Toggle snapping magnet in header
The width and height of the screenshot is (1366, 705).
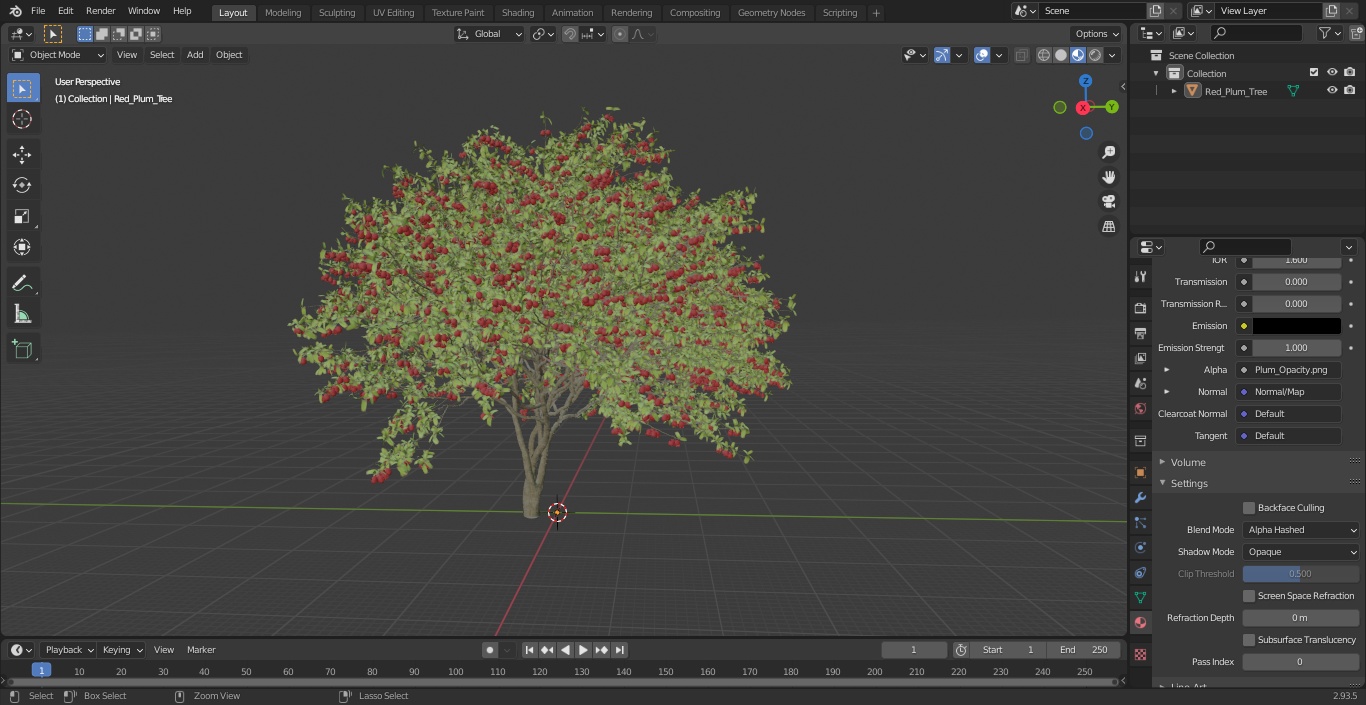click(570, 34)
